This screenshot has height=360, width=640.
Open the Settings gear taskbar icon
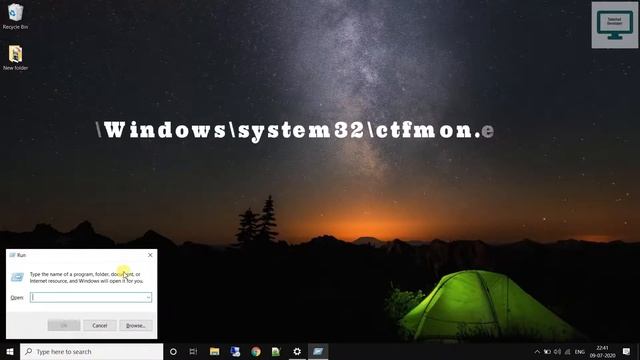297,351
